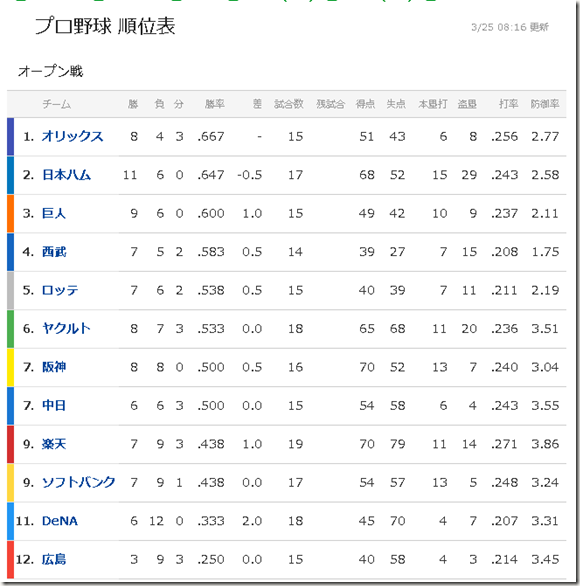
Task: Click the チーム column header
Action: [56, 104]
